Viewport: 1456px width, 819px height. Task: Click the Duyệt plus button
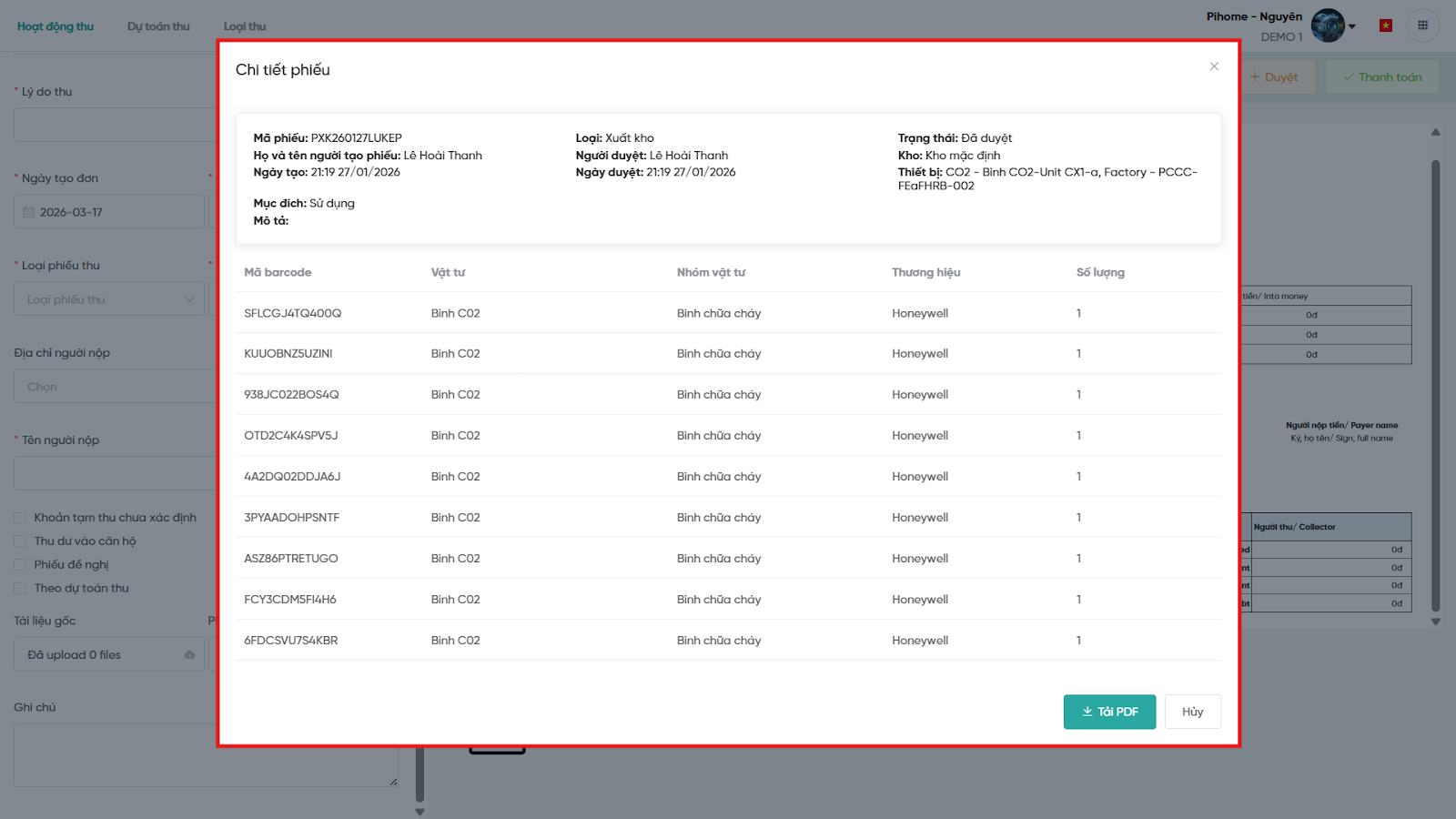(x=1274, y=77)
